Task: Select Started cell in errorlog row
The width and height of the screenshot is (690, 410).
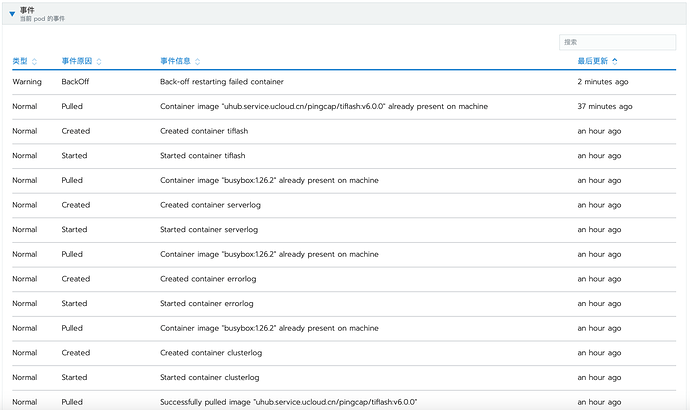Action: point(74,304)
